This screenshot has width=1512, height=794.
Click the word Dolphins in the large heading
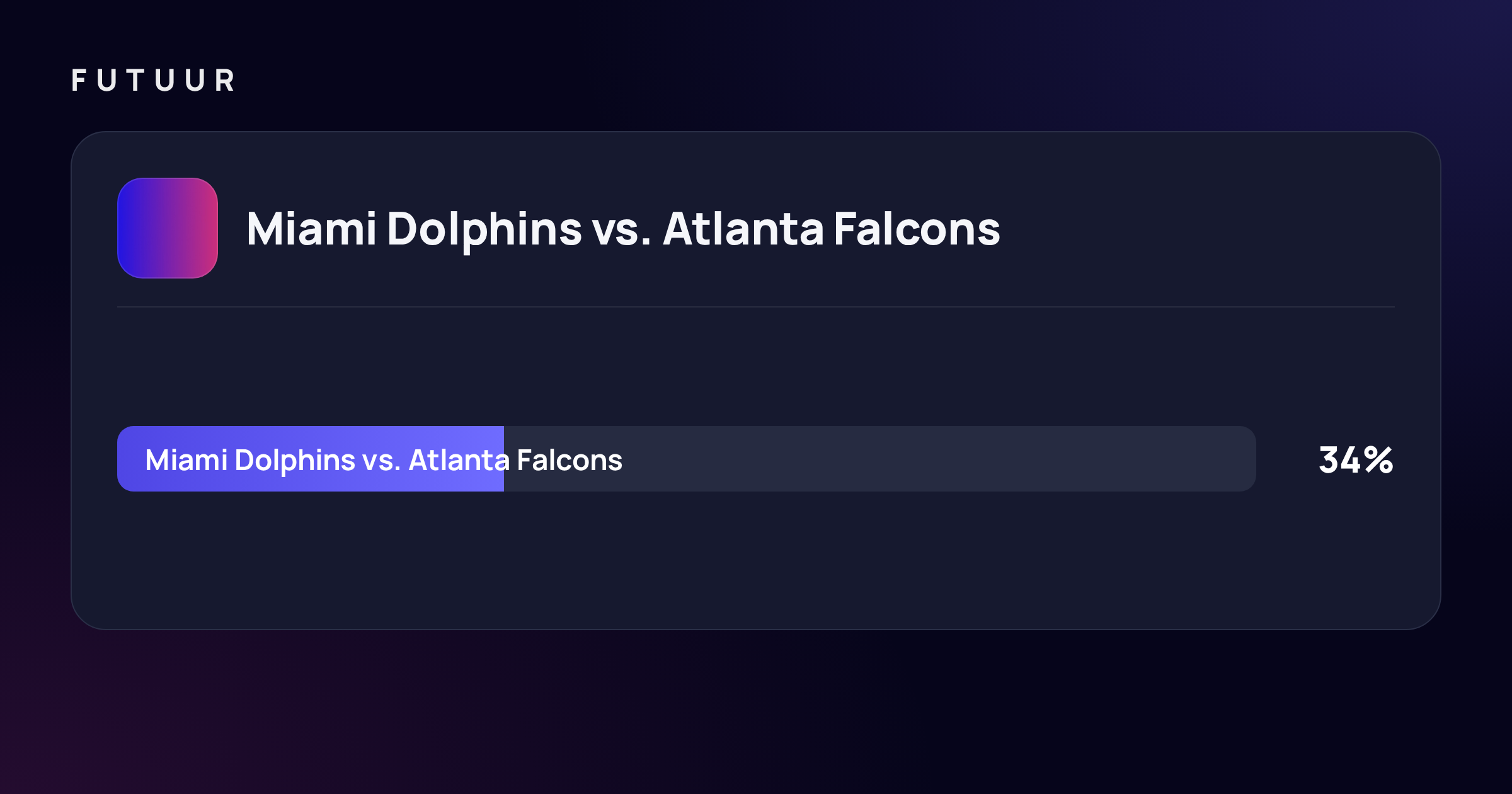[x=484, y=231]
